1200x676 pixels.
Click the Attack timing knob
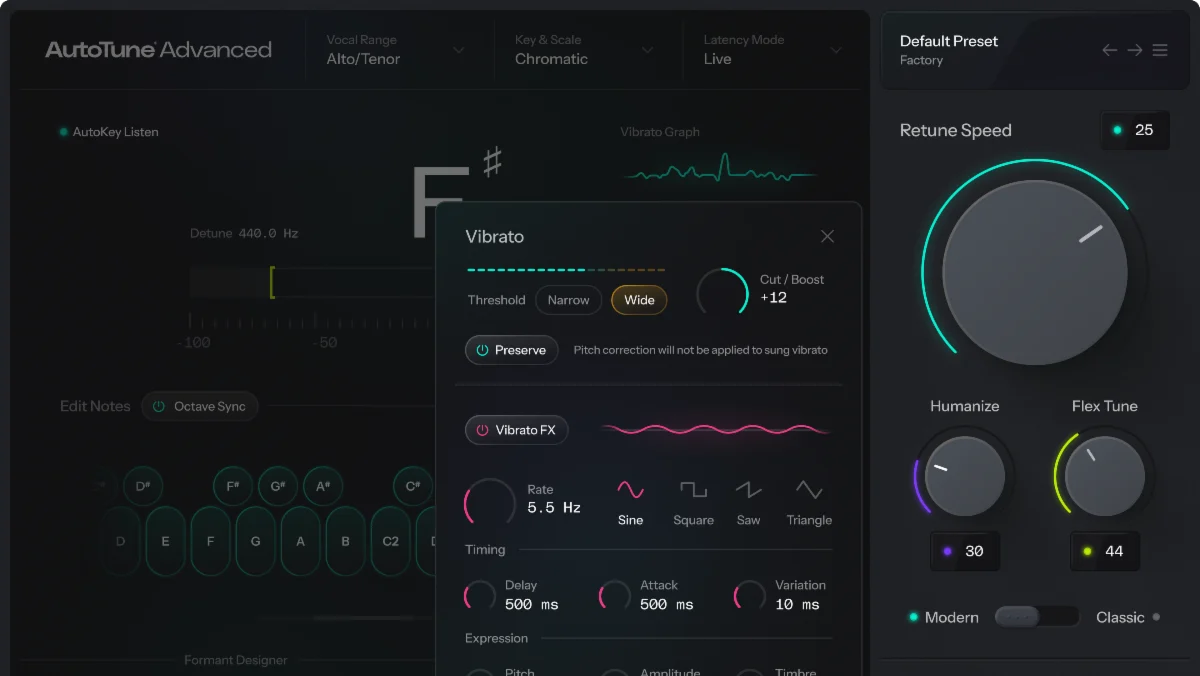pyautogui.click(x=615, y=596)
